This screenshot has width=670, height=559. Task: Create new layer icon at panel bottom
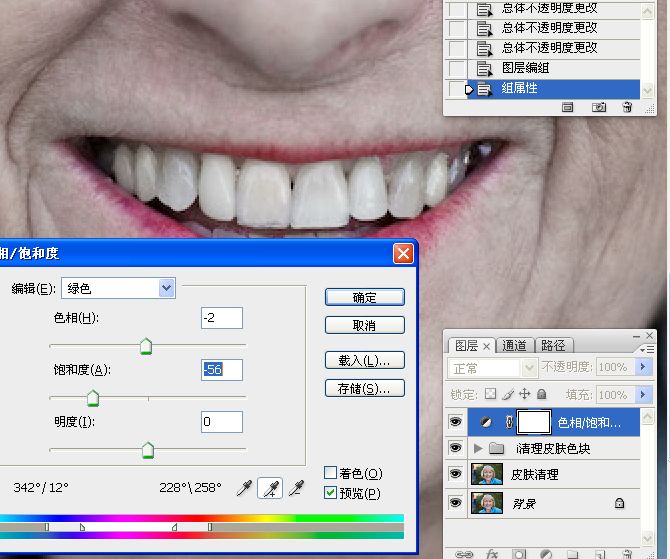(x=599, y=554)
